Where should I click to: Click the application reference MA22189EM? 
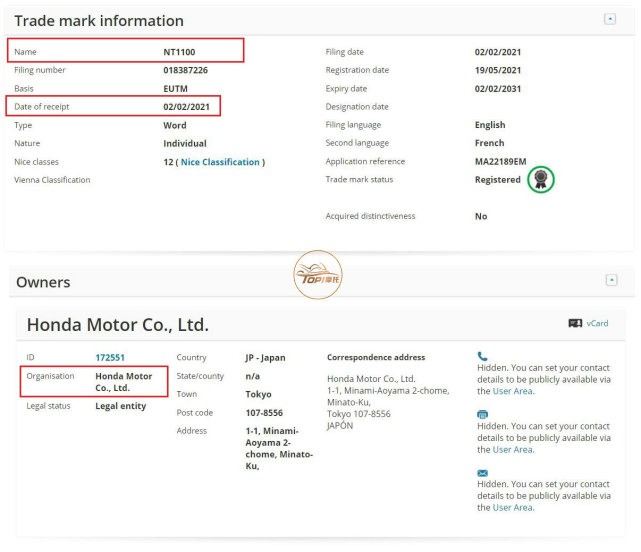pos(500,162)
